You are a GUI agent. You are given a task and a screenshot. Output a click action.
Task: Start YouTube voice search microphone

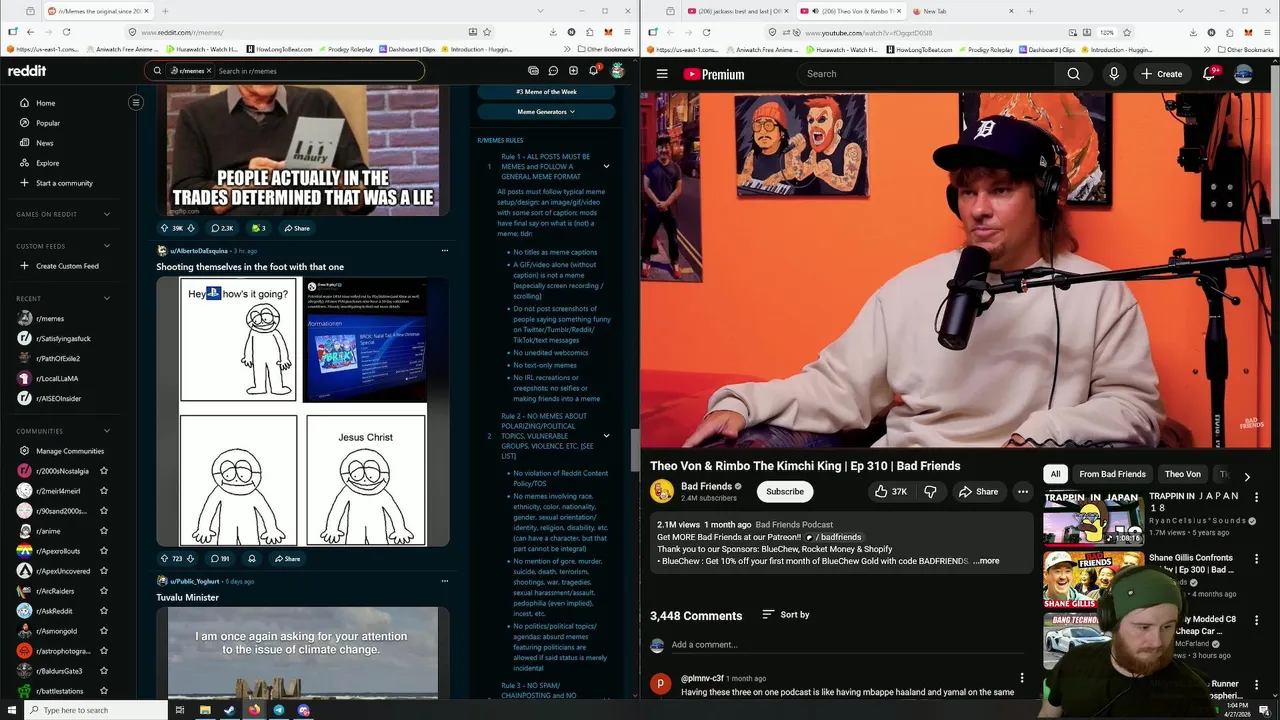1114,74
